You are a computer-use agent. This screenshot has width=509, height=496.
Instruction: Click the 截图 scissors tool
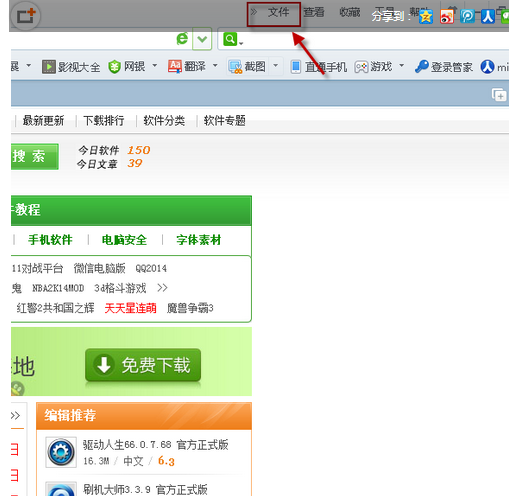(247, 67)
